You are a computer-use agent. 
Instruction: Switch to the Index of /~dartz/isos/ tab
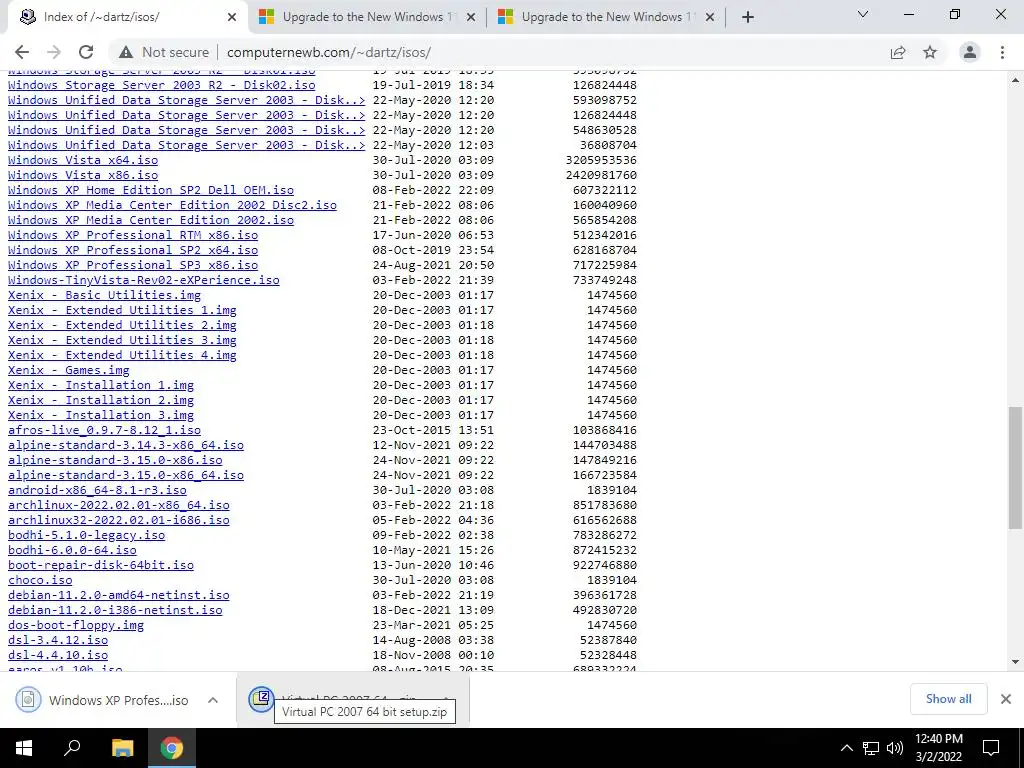(x=124, y=17)
